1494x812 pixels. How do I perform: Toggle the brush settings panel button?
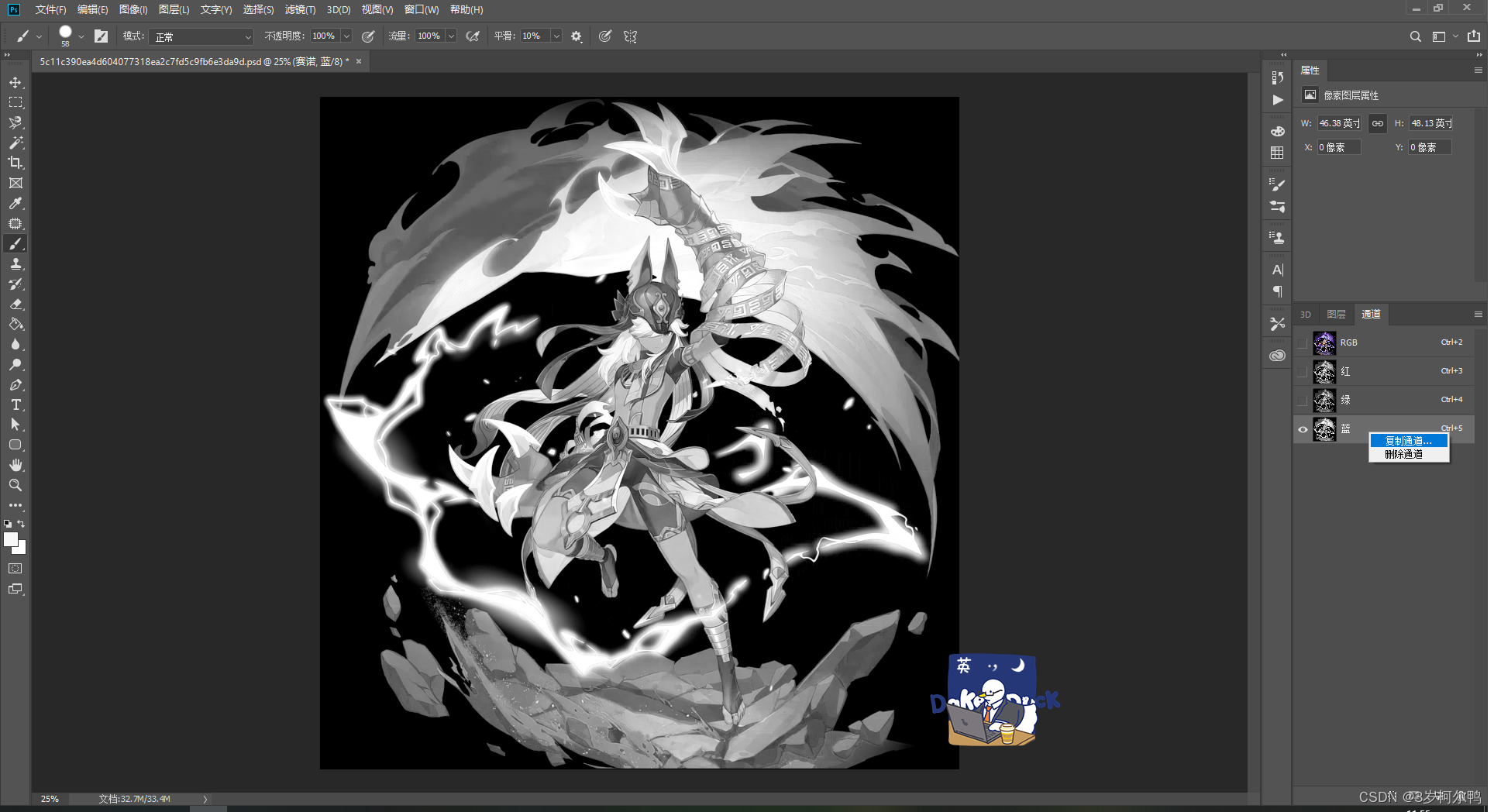101,36
